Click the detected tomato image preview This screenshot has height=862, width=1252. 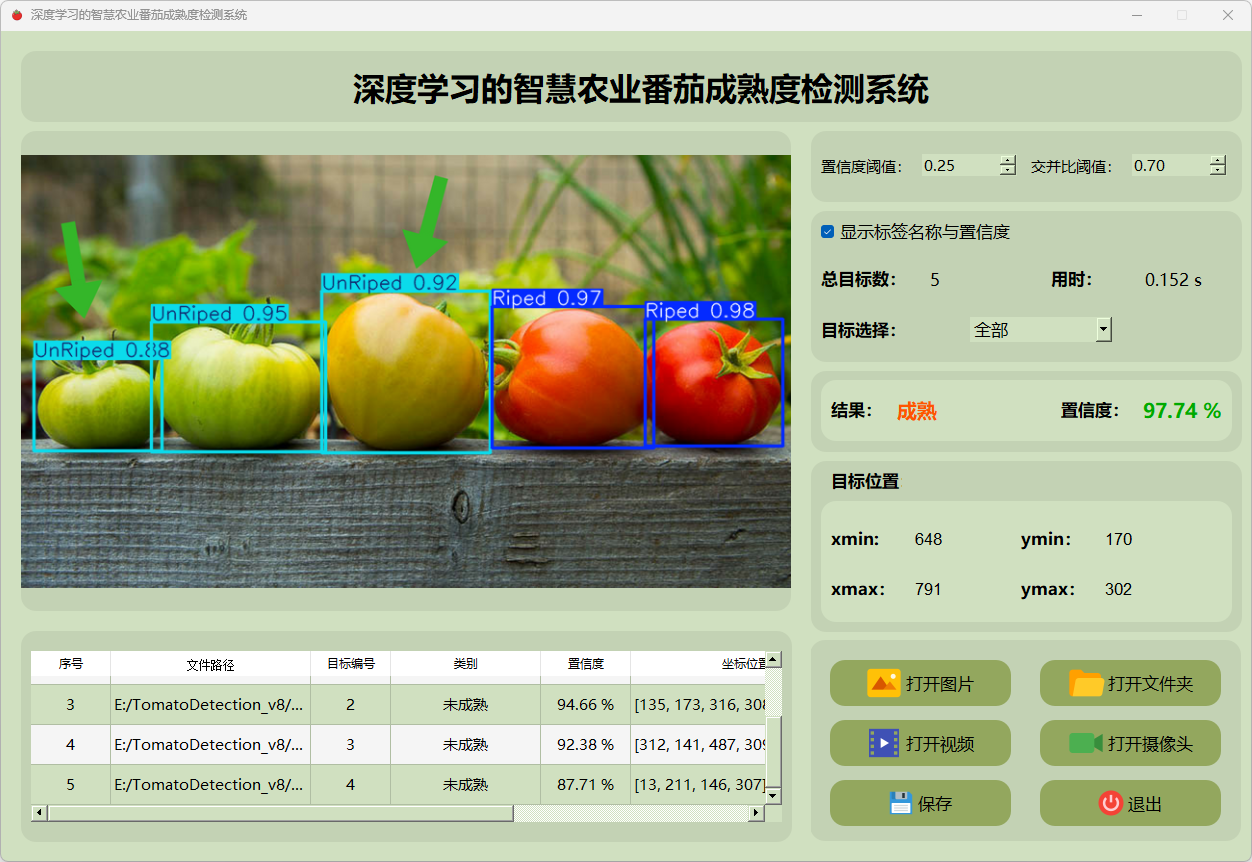point(405,371)
